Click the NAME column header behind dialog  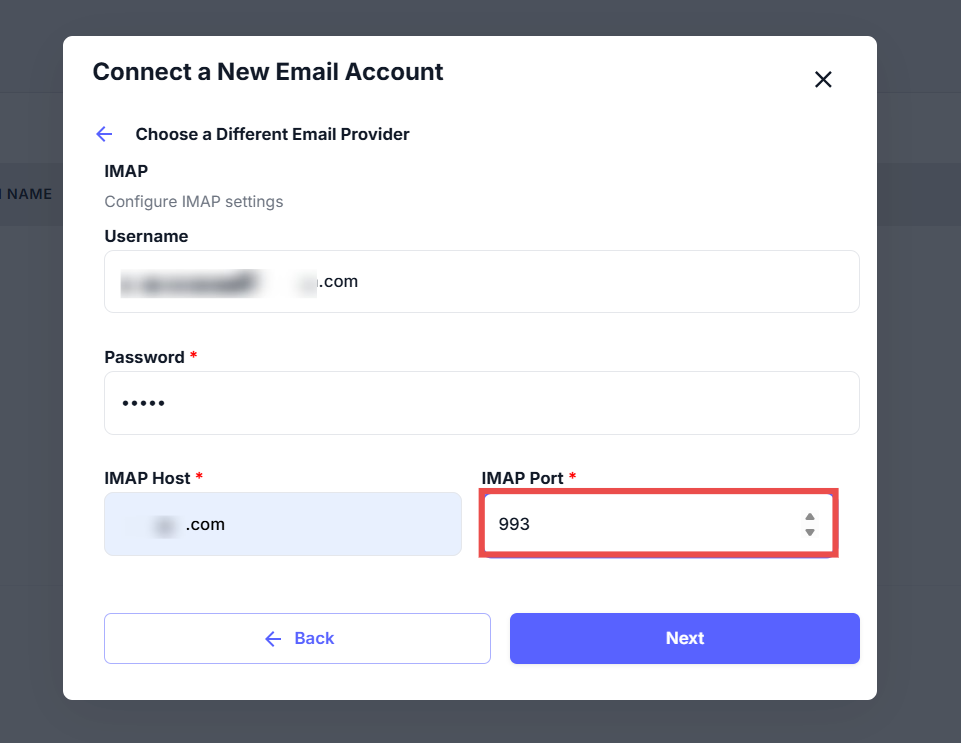pos(28,194)
